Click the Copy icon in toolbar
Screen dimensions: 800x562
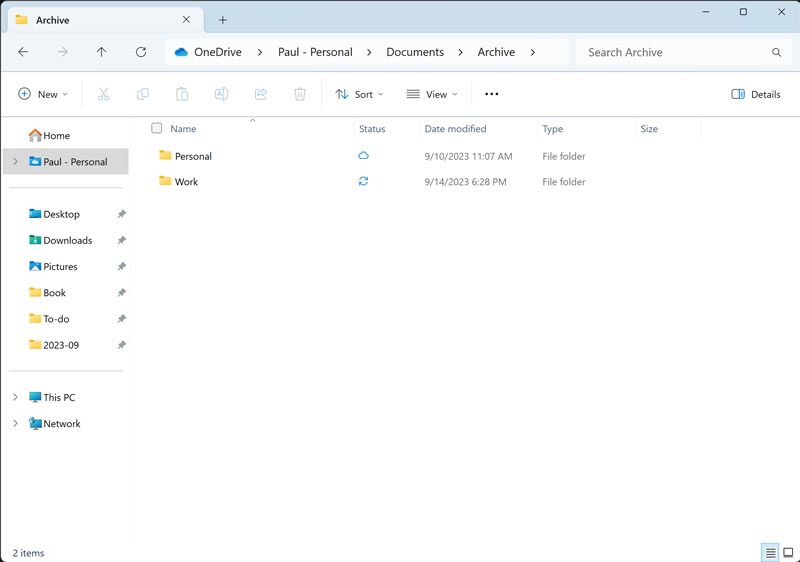(142, 94)
